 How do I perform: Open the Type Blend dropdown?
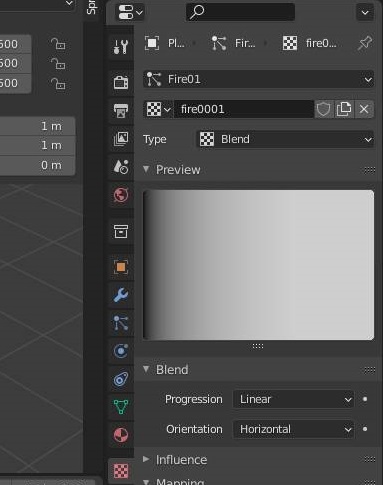285,139
